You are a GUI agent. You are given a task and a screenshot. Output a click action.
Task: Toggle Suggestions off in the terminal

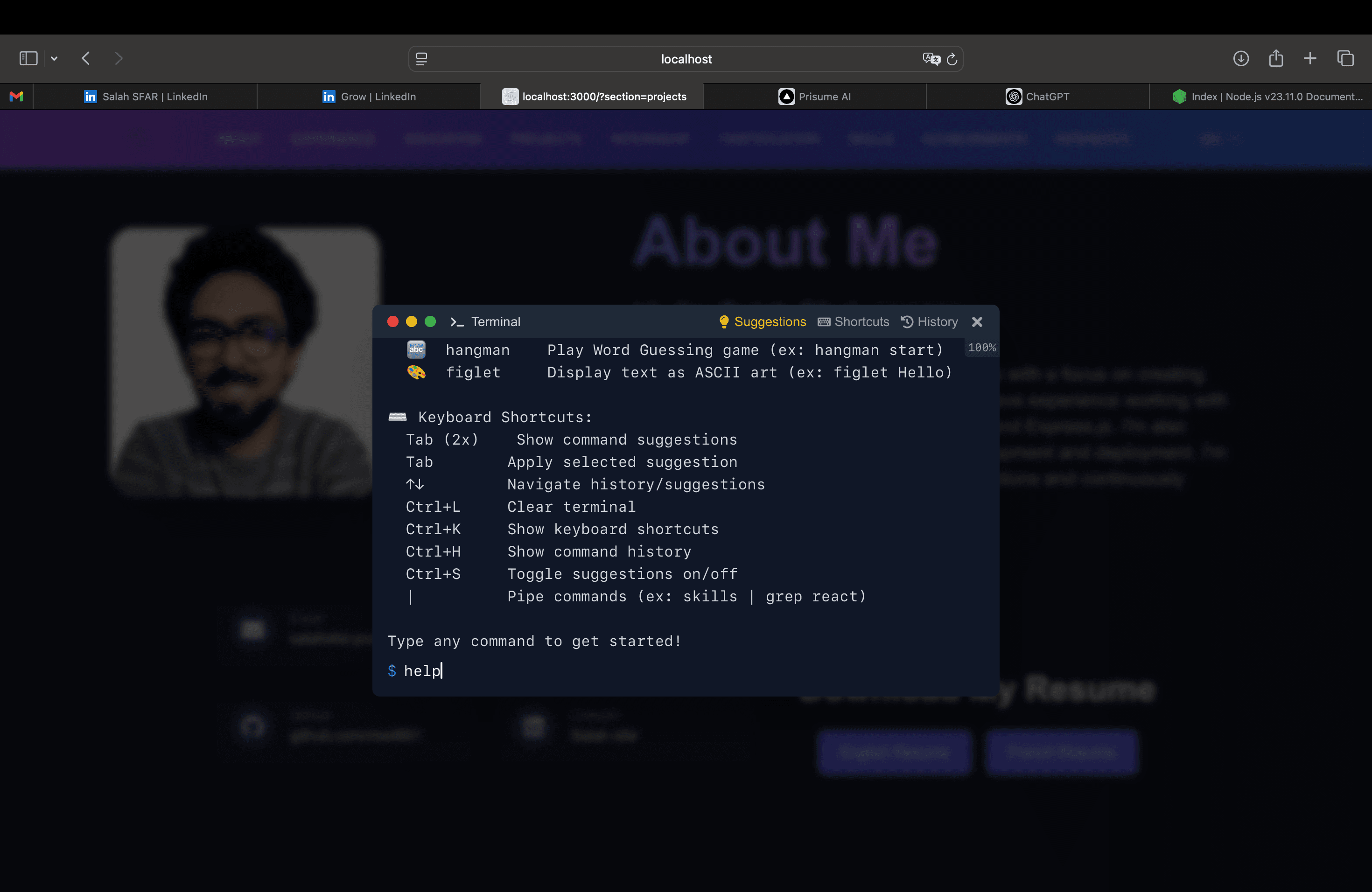[x=762, y=321]
